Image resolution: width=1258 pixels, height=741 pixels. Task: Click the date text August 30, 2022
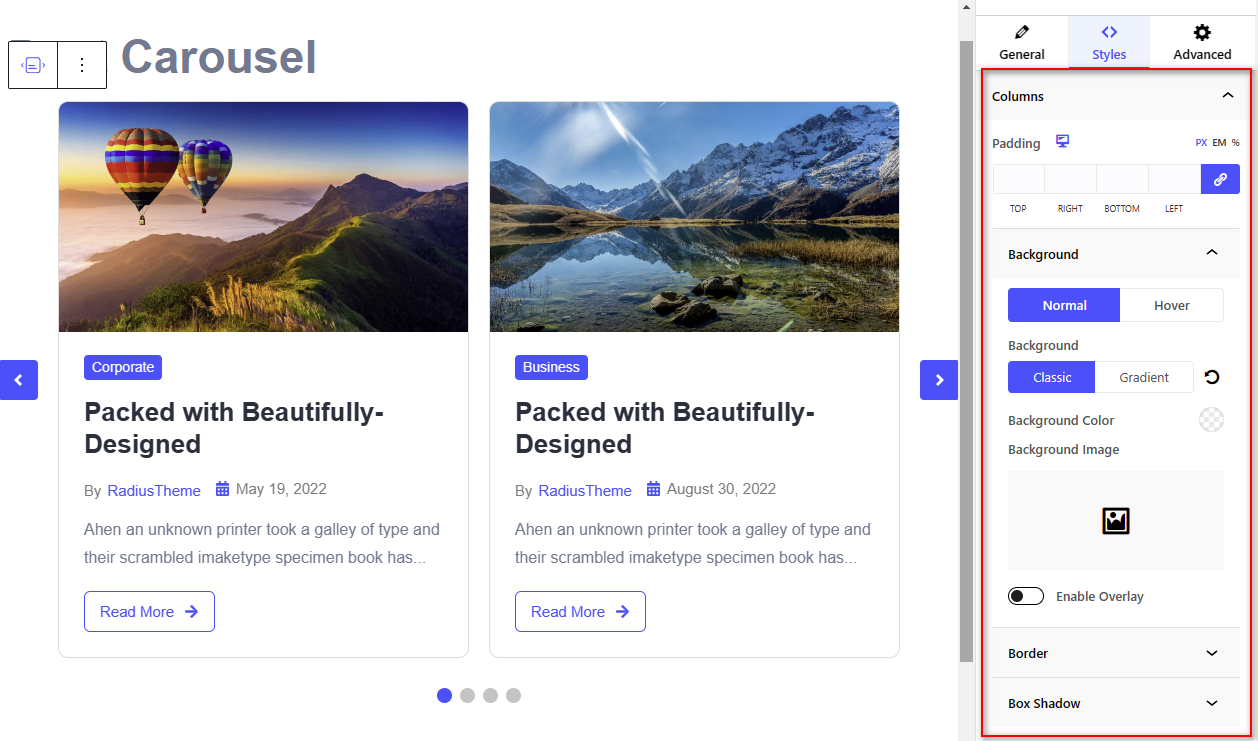click(x=721, y=489)
